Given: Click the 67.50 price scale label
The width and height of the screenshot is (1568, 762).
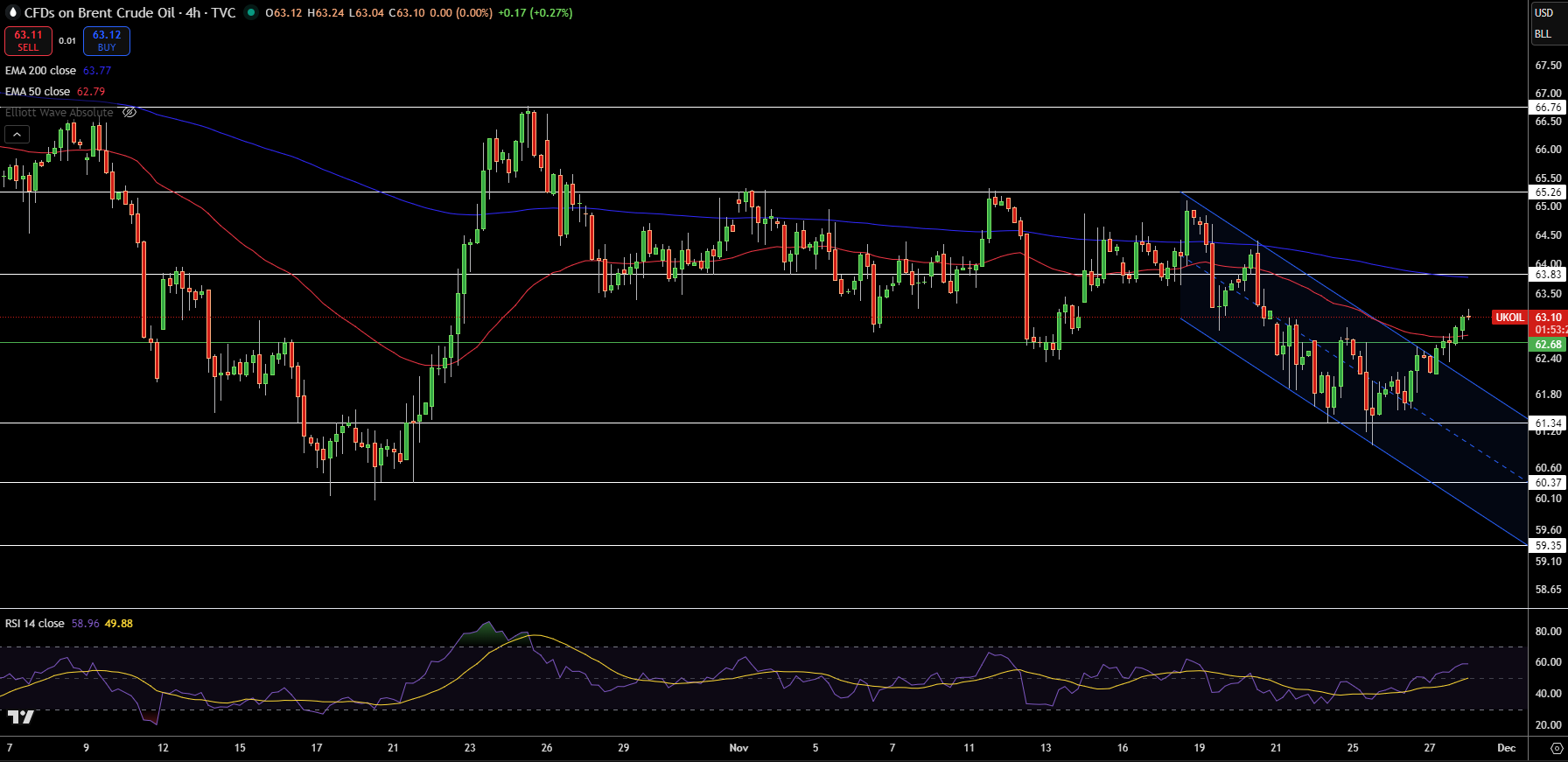Looking at the screenshot, I should click(1548, 66).
